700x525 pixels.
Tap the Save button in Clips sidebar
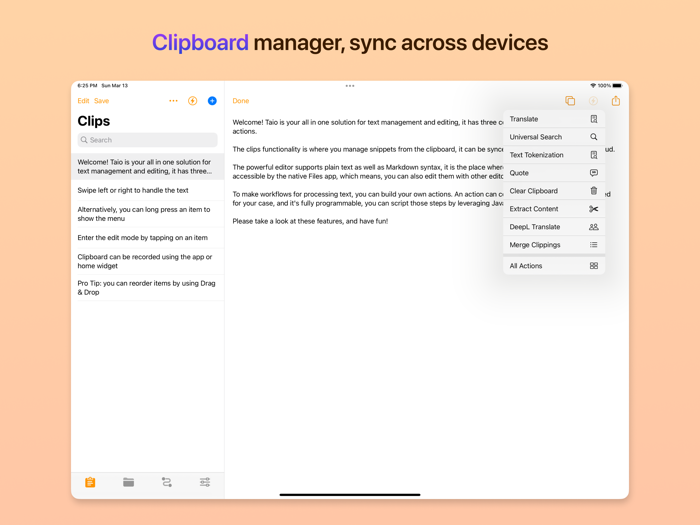tap(101, 101)
